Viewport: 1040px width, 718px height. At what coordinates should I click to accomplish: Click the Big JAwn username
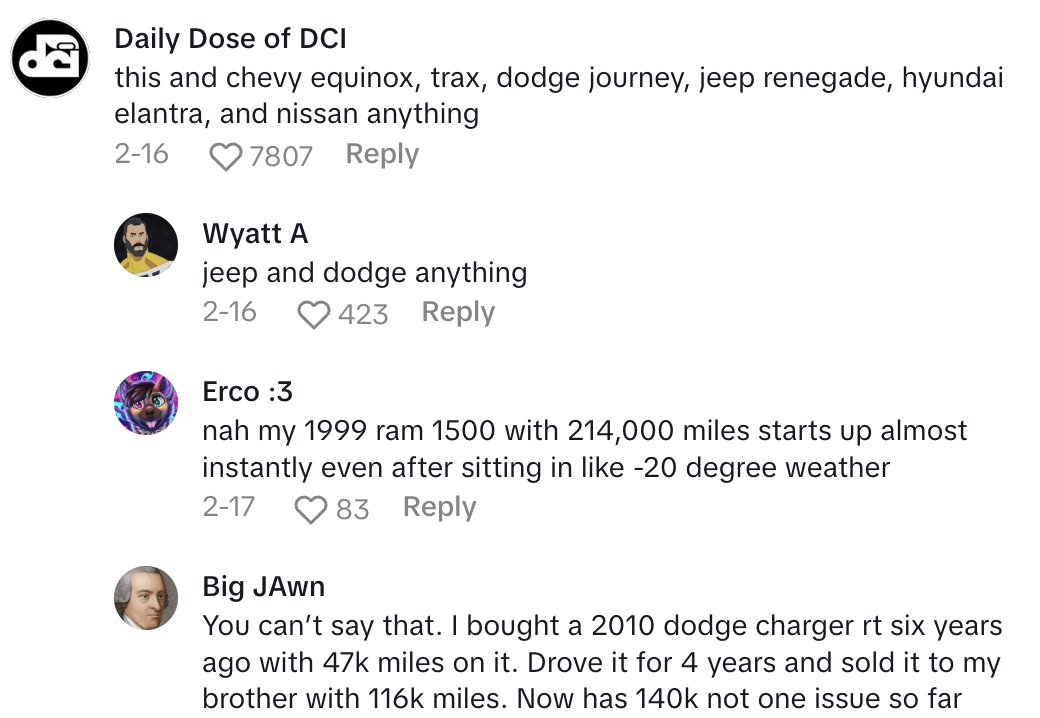tap(263, 586)
